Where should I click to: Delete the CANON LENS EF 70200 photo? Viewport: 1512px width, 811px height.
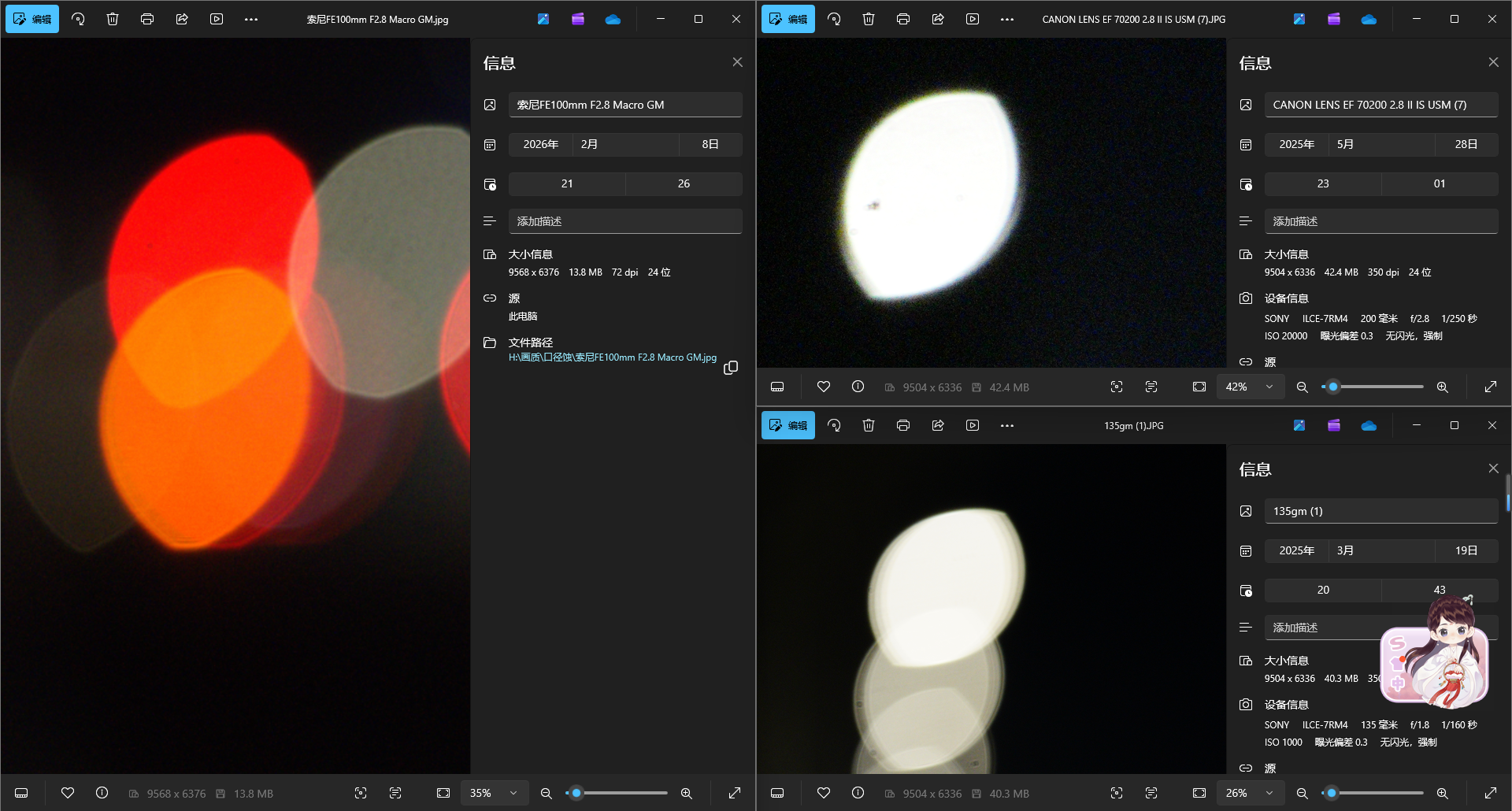869,20
